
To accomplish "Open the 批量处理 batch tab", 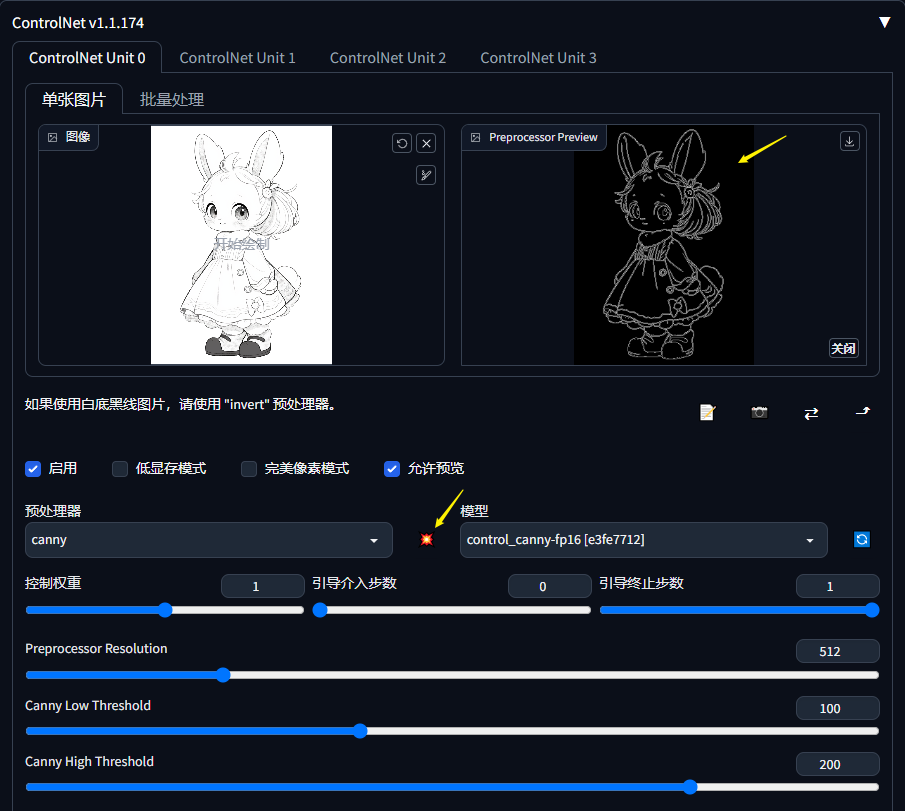I will point(171,99).
